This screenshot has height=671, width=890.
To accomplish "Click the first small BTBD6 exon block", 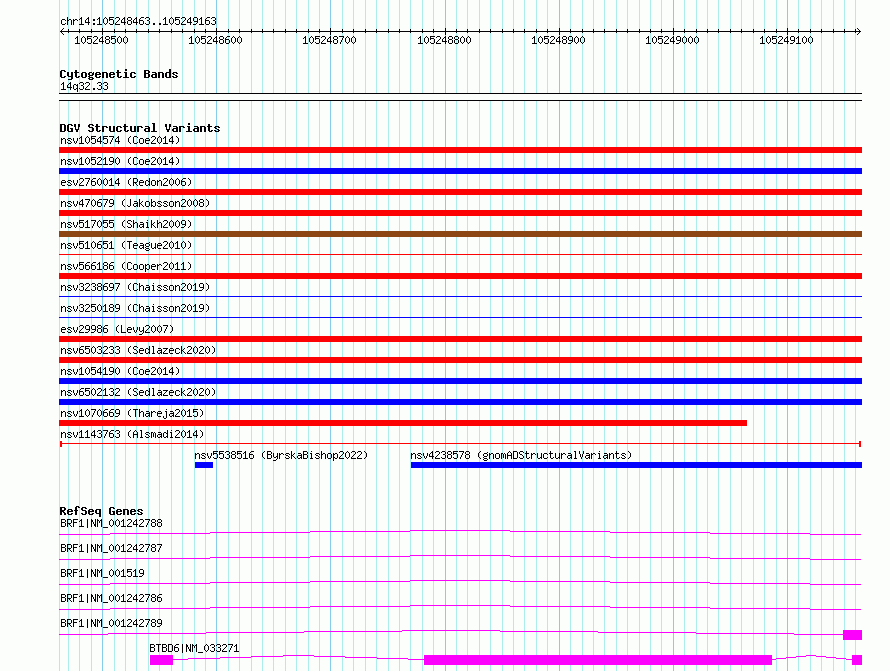I will click(161, 660).
